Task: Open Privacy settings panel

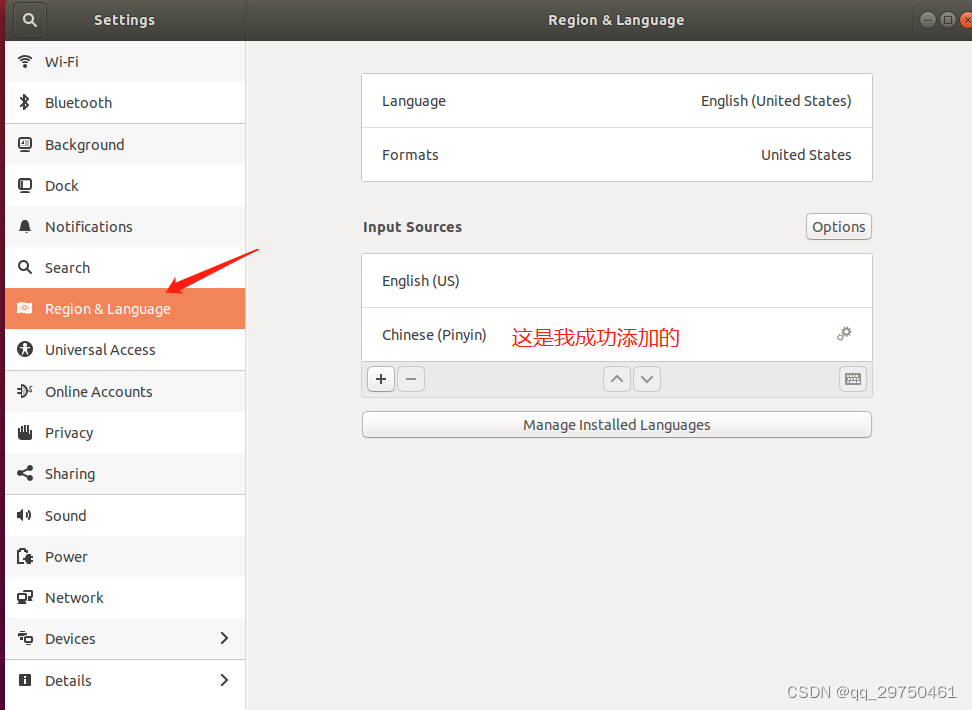Action: point(125,433)
